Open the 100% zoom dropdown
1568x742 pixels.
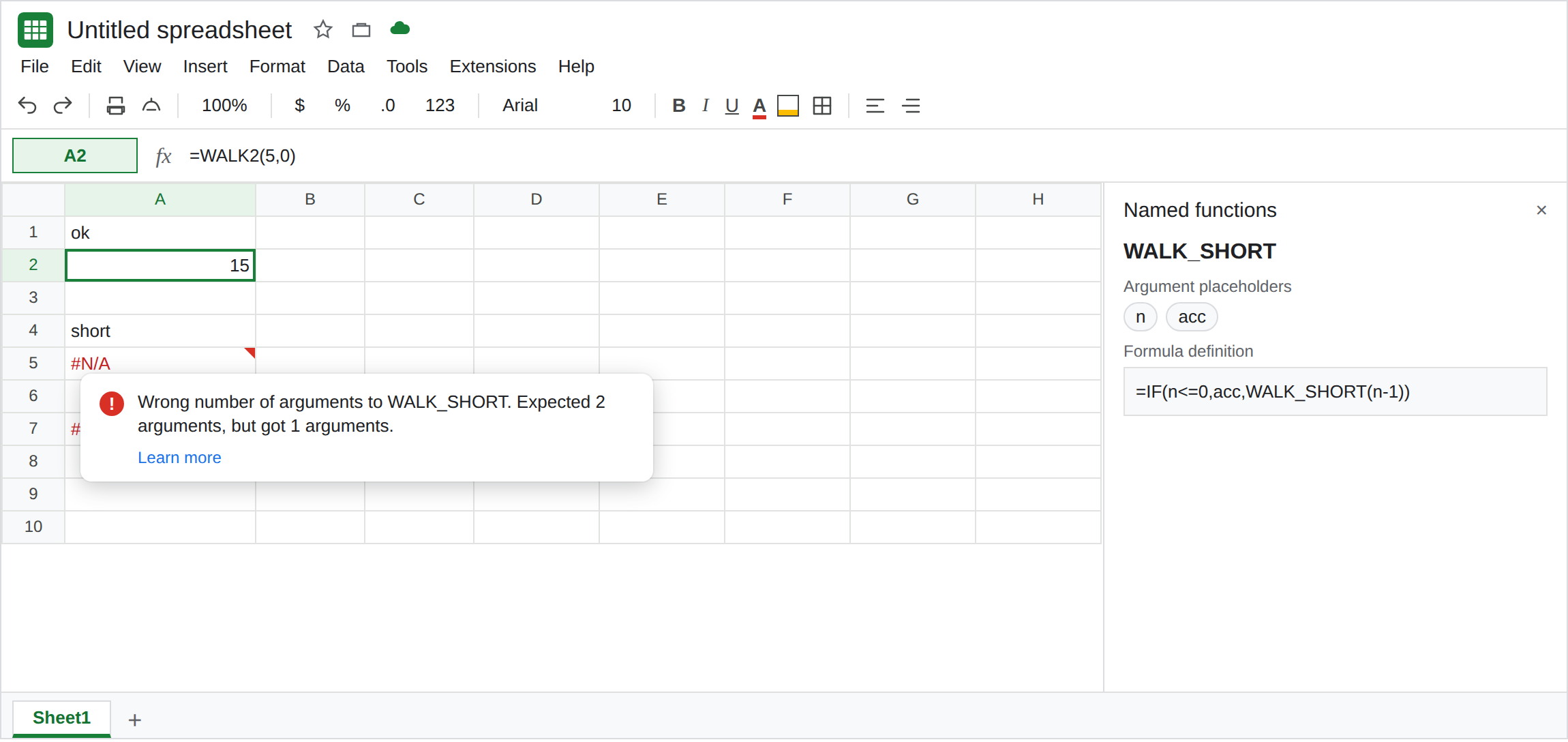pyautogui.click(x=224, y=106)
